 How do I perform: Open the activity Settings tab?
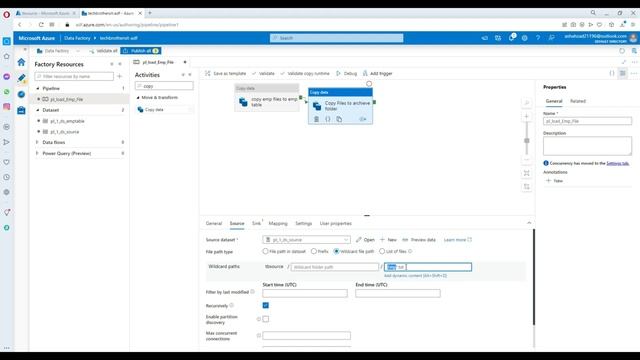click(303, 224)
